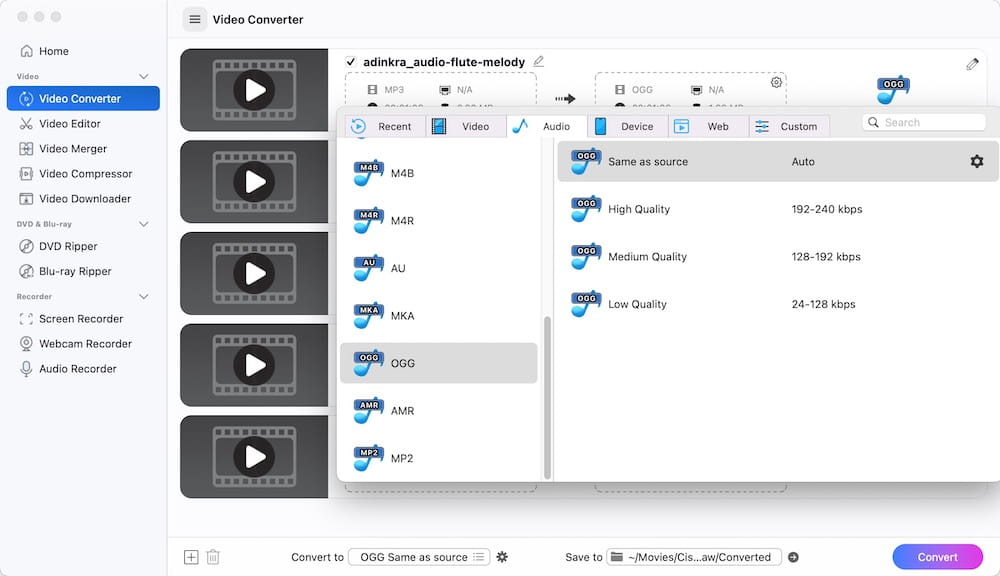Collapse the Recorder sidebar section
The height and width of the screenshot is (576, 1000).
pyautogui.click(x=143, y=297)
